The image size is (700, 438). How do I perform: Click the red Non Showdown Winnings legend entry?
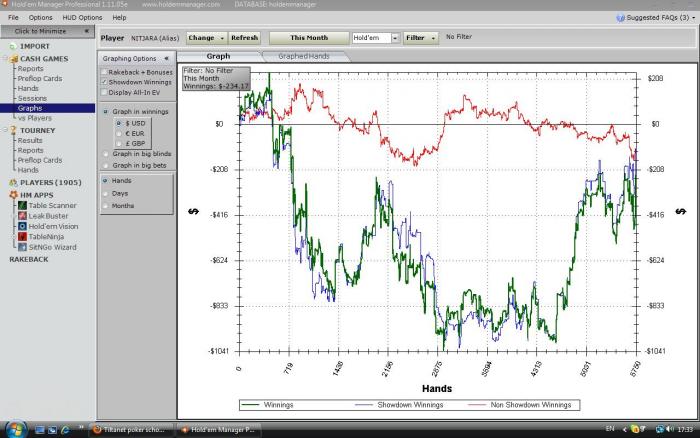tap(520, 405)
